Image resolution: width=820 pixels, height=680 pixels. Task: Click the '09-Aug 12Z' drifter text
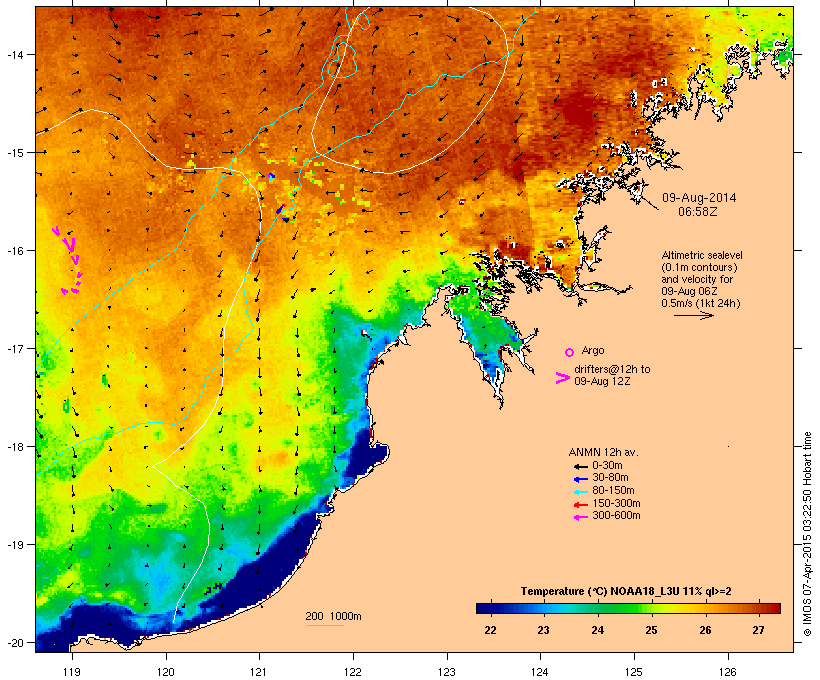(x=602, y=381)
